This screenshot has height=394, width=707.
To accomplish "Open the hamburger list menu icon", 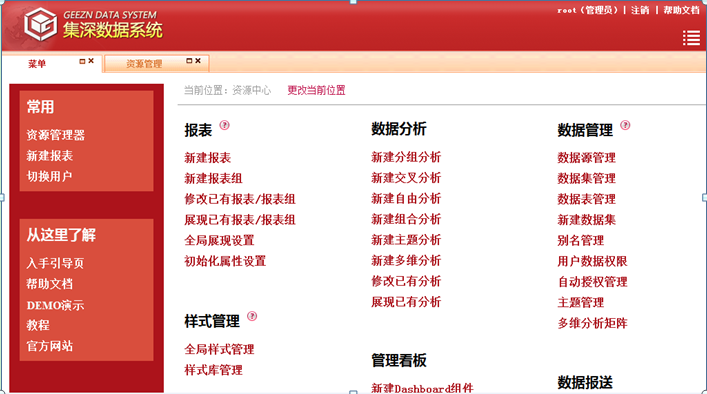I will tap(691, 38).
